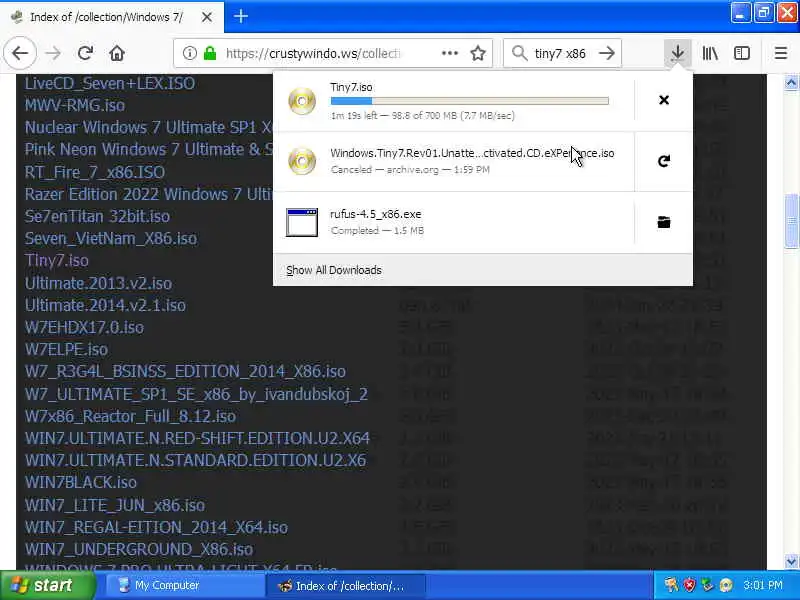Open the Razer Edition 2022 link
Image resolution: width=800 pixels, height=600 pixels.
[x=148, y=194]
